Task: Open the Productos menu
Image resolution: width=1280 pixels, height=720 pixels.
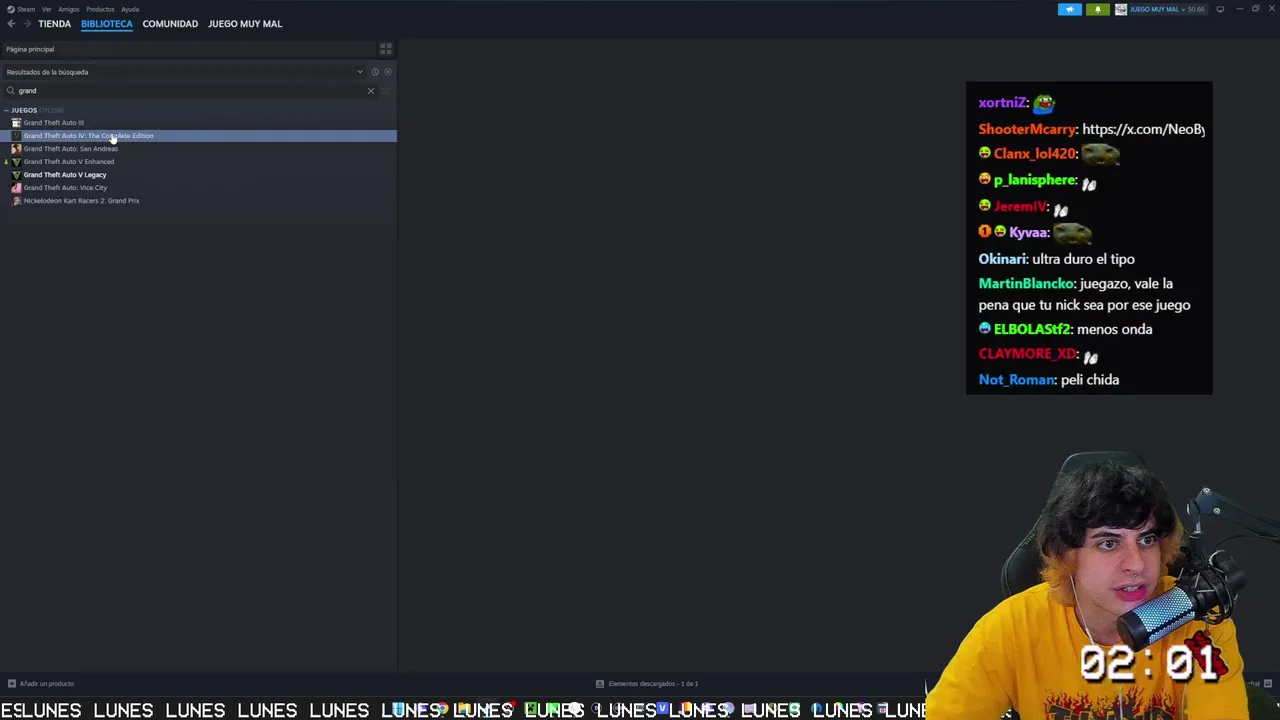Action: [x=100, y=9]
